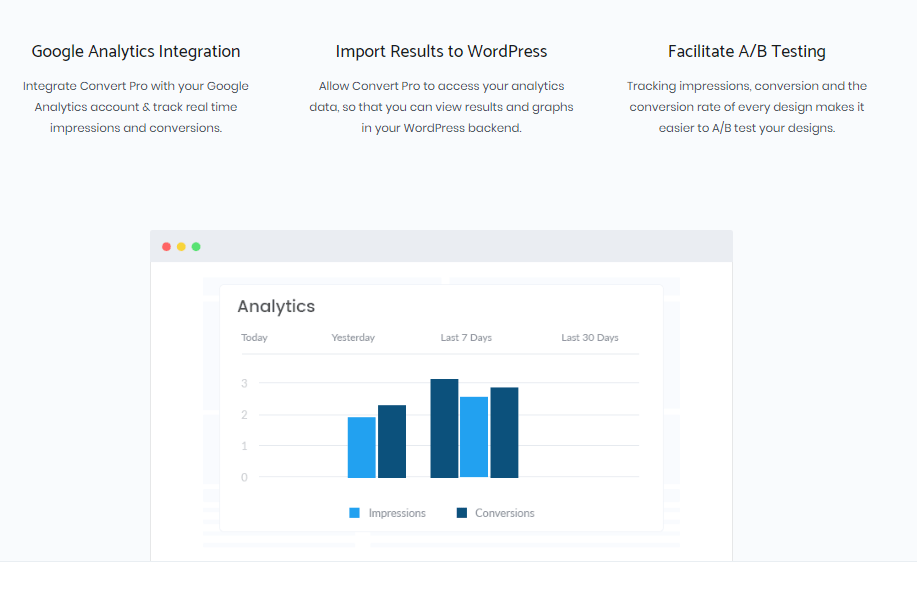Image resolution: width=917 pixels, height=594 pixels.
Task: Click the tallest dark blue conversions bar
Action: pyautogui.click(x=444, y=428)
